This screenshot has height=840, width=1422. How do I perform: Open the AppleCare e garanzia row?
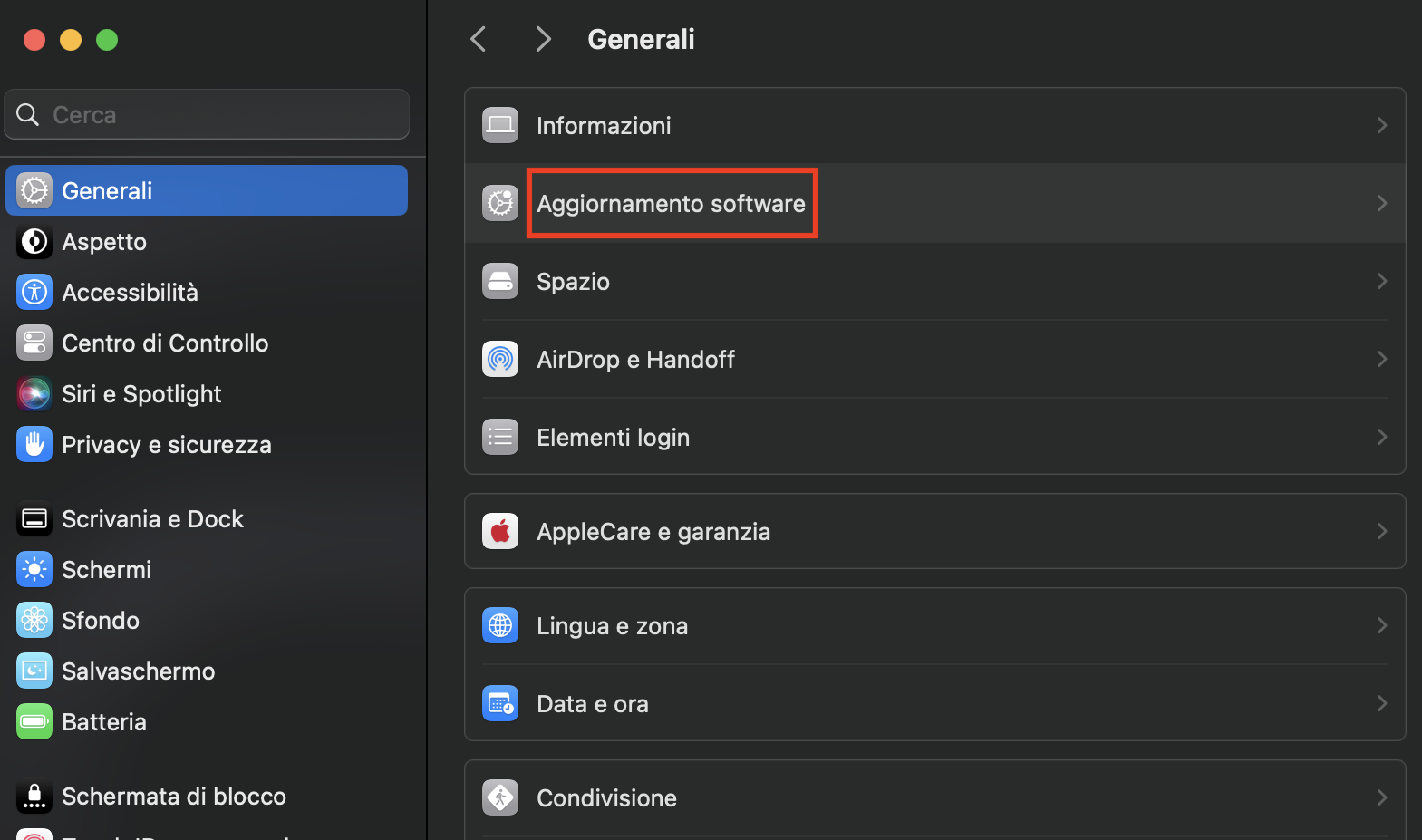tap(935, 531)
